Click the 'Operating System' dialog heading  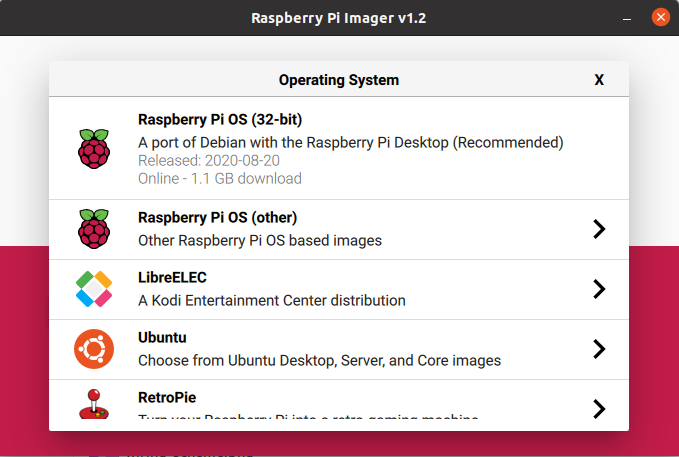339,80
